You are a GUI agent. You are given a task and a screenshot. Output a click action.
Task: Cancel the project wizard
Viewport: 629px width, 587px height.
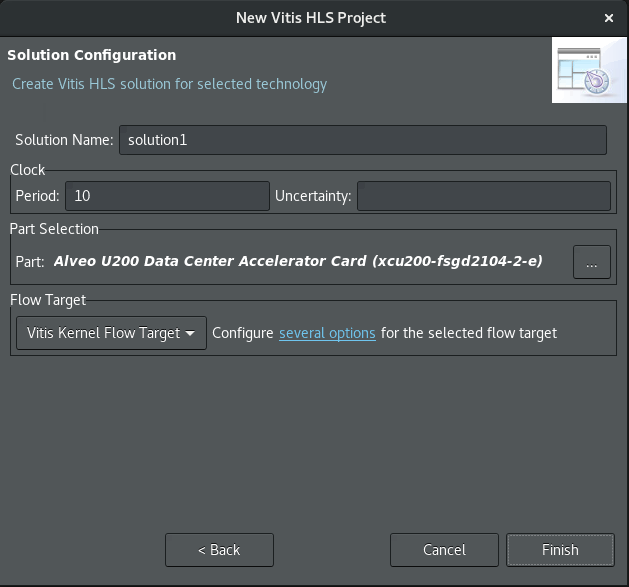[x=444, y=550]
